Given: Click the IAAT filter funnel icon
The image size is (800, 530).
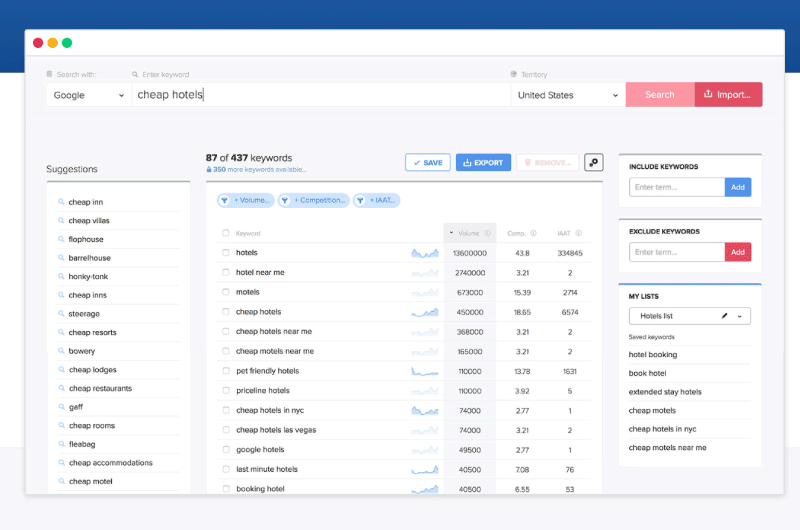Looking at the screenshot, I should point(360,200).
